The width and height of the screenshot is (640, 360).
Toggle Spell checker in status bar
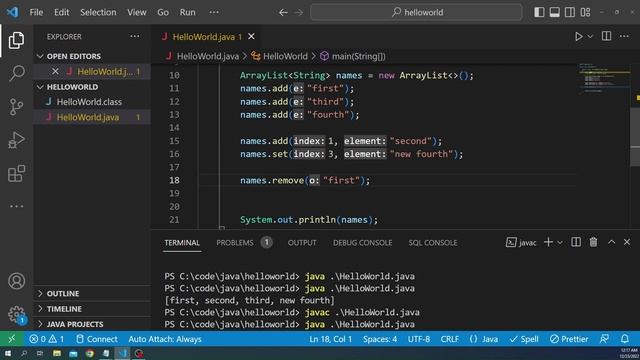coord(524,339)
